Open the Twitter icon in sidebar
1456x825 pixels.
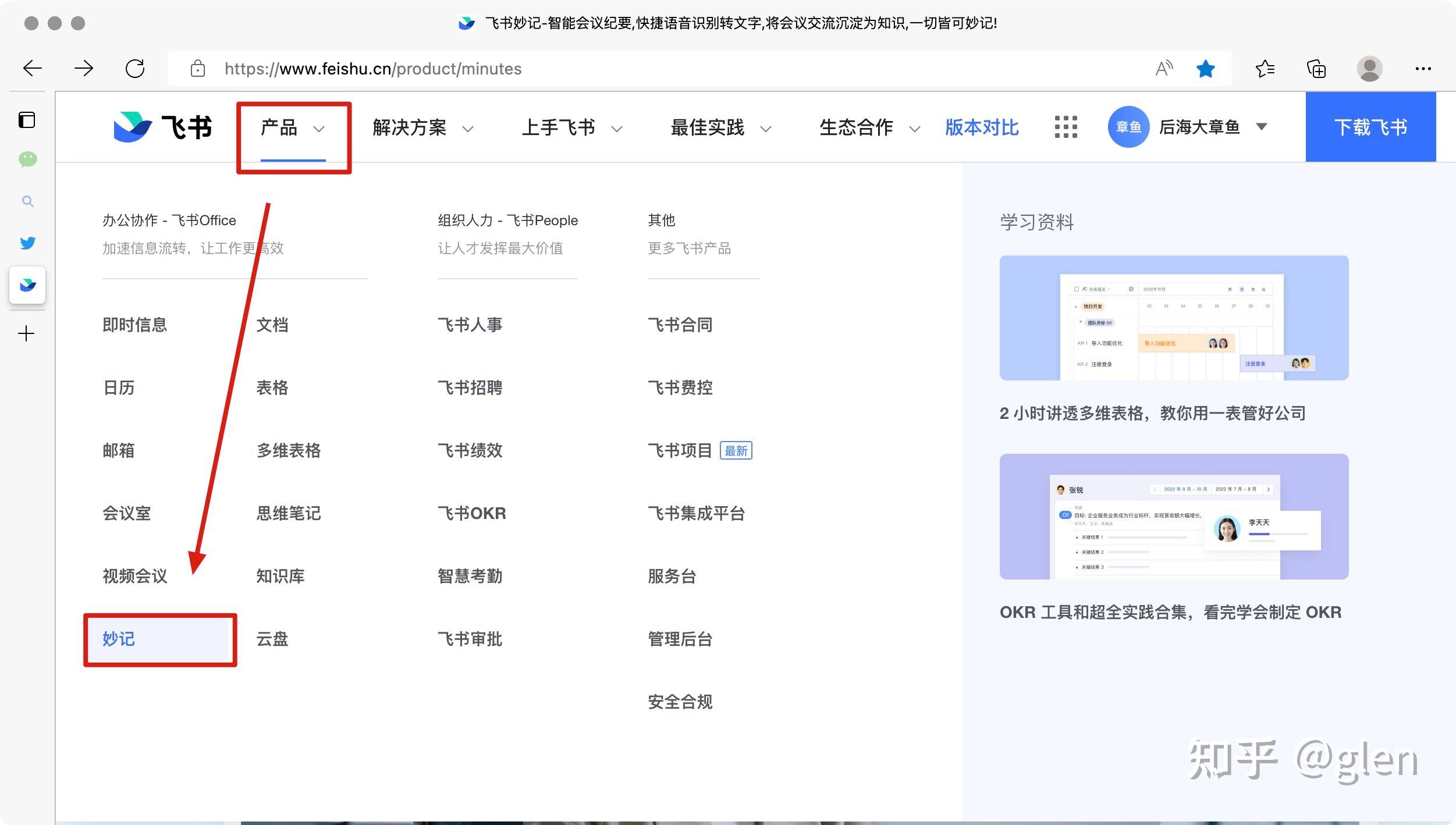pos(27,243)
